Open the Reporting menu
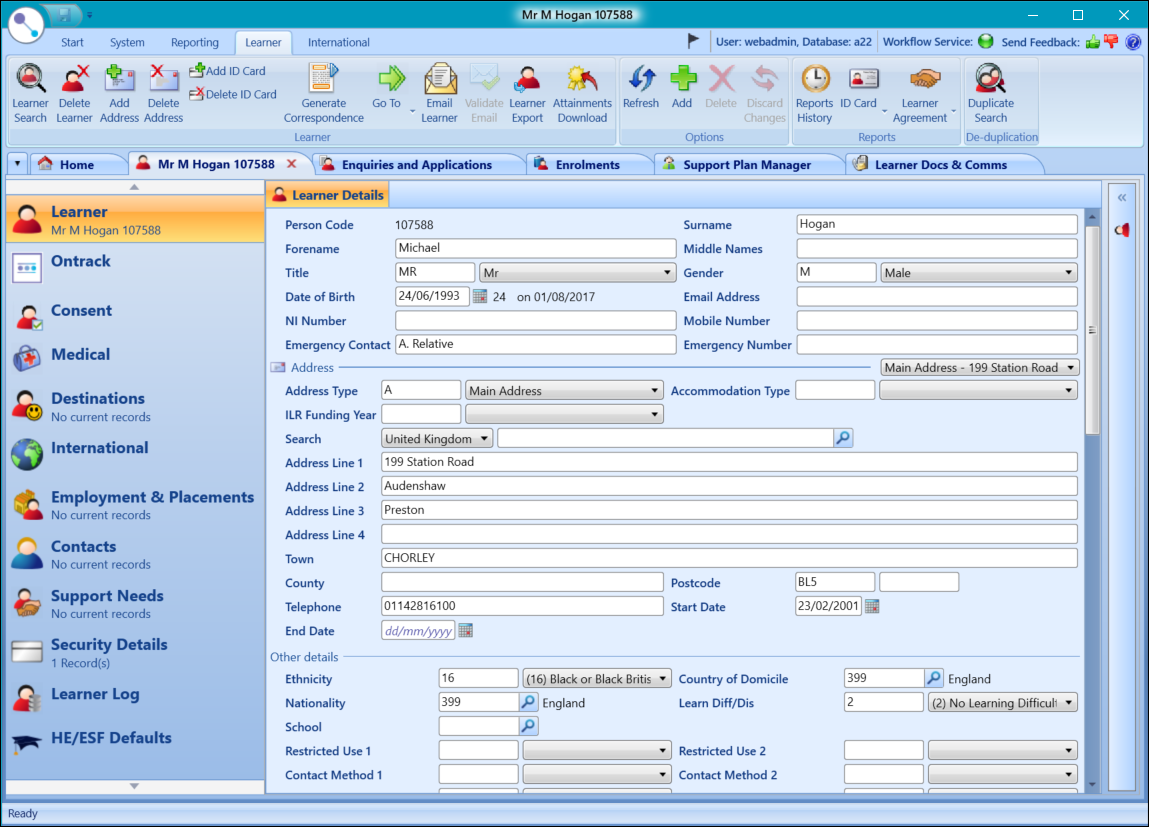 [194, 42]
